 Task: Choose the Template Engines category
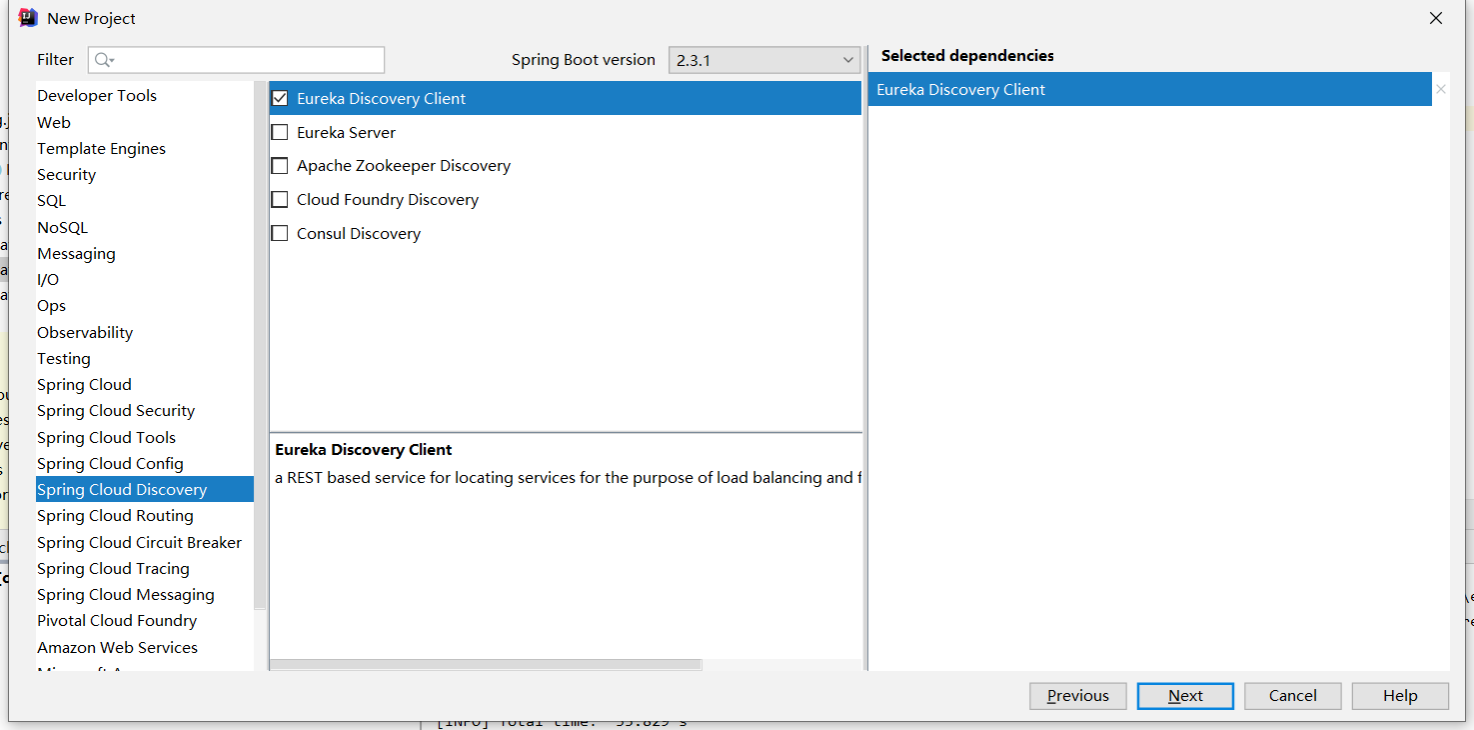click(x=145, y=148)
